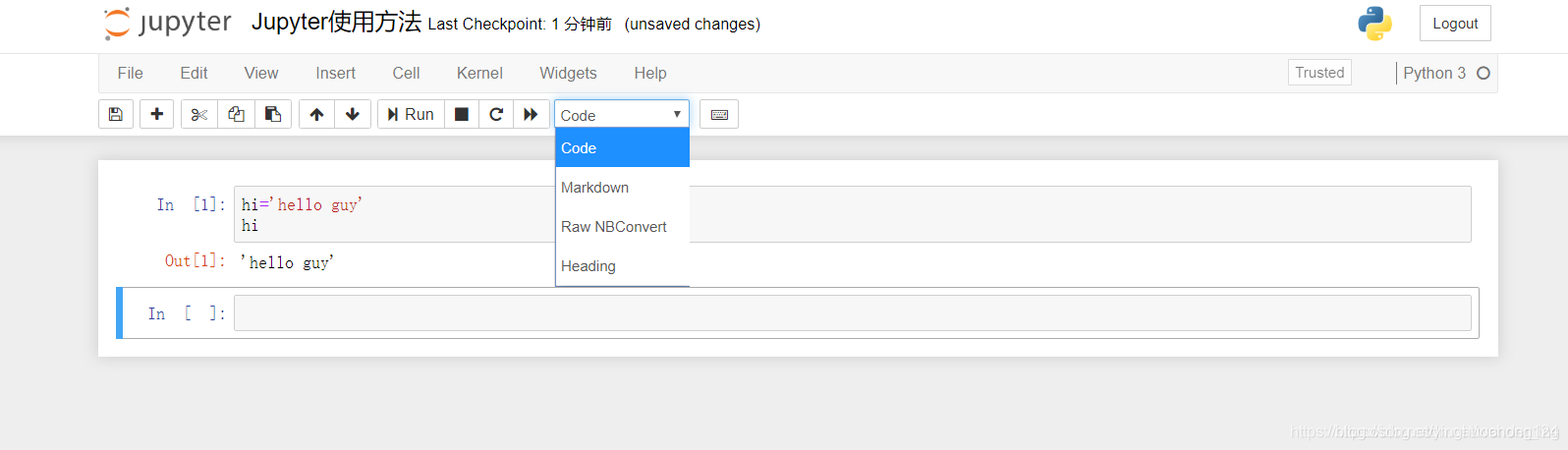Screen dimensions: 1568x450
Task: Restart kernel and run all fast-forward icon
Action: point(531,114)
